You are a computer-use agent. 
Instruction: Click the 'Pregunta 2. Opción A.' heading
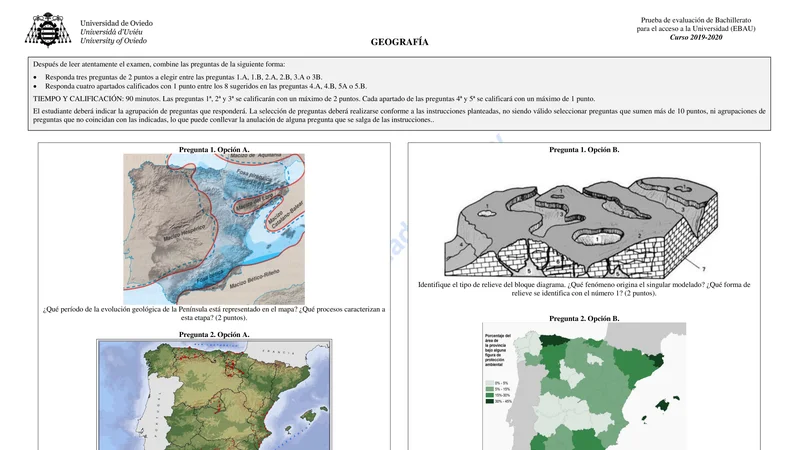pyautogui.click(x=214, y=334)
